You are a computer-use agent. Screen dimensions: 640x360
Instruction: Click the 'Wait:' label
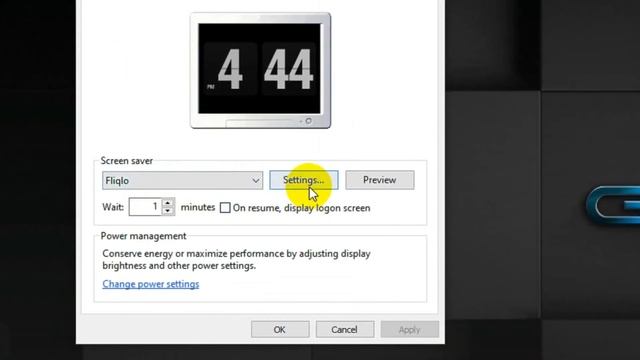113,207
